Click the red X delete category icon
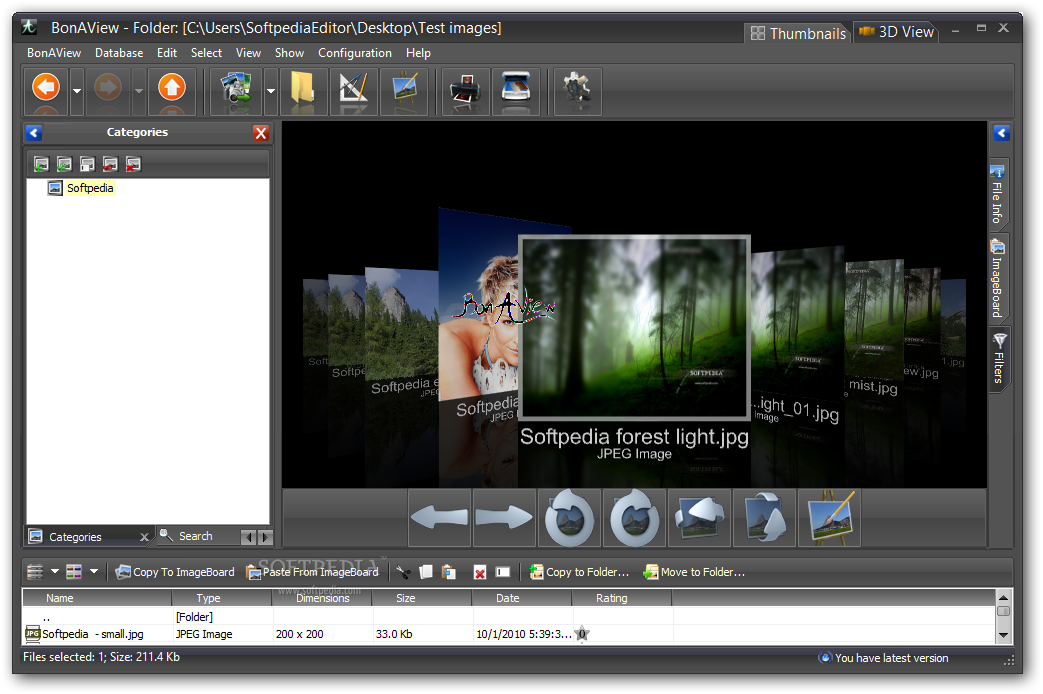The image size is (1043, 694). tap(133, 164)
